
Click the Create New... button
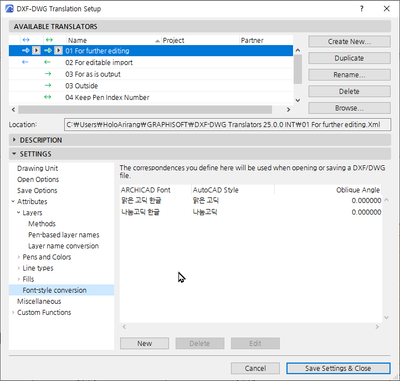click(349, 42)
